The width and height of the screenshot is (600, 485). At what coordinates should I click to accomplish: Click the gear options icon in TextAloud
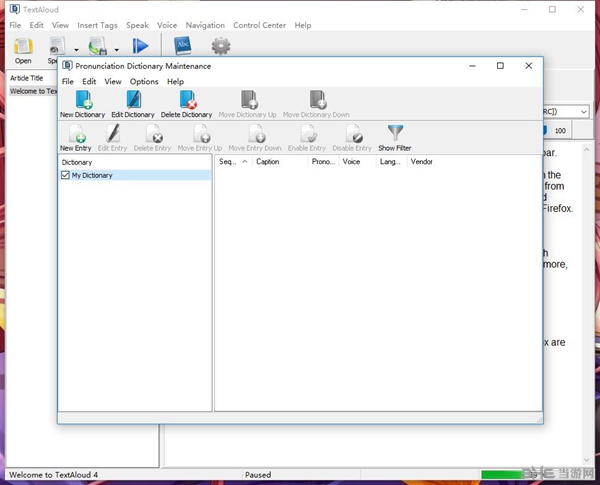(x=221, y=46)
